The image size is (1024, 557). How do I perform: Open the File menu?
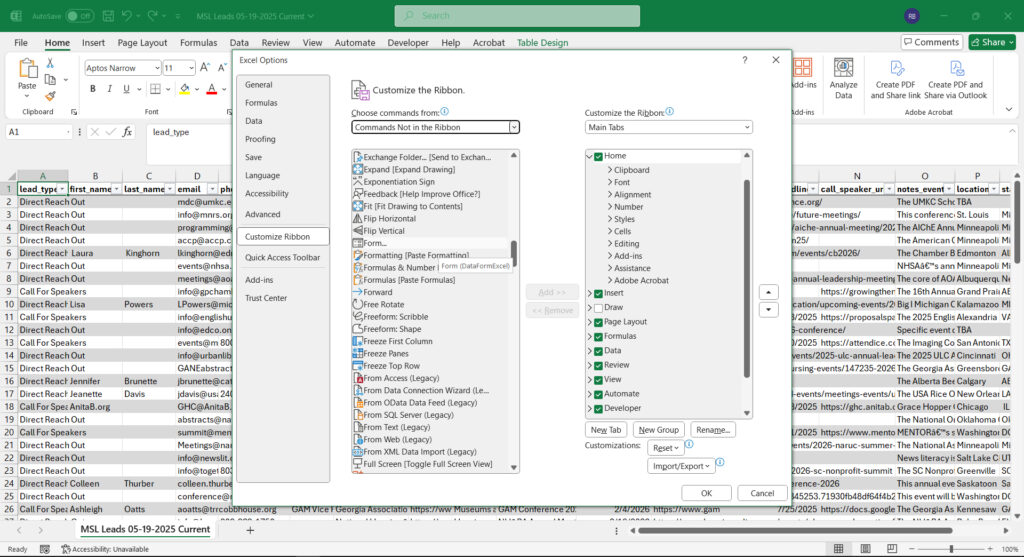[x=21, y=42]
